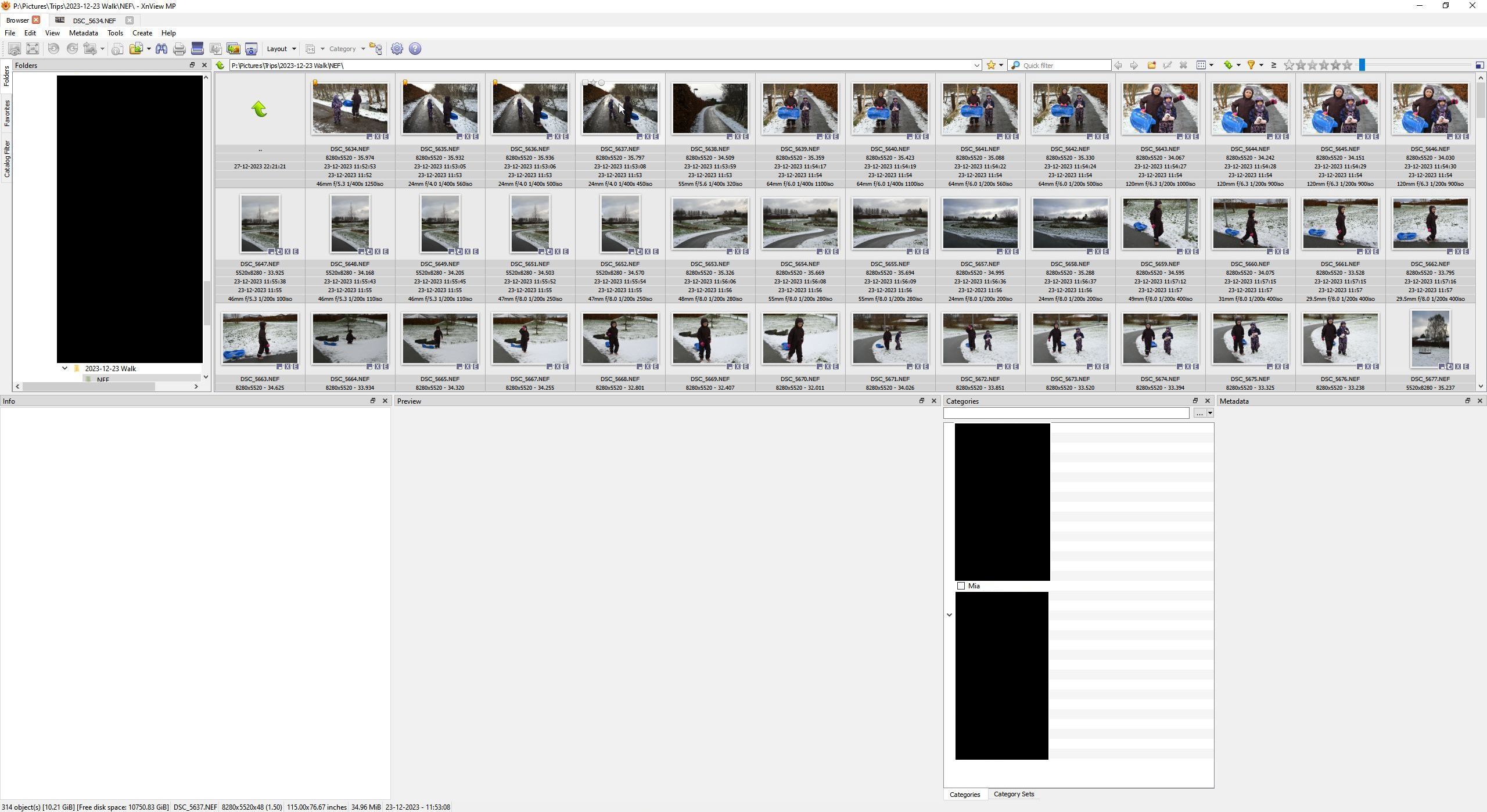
Task: Check the Mia category checkbox
Action: click(961, 586)
